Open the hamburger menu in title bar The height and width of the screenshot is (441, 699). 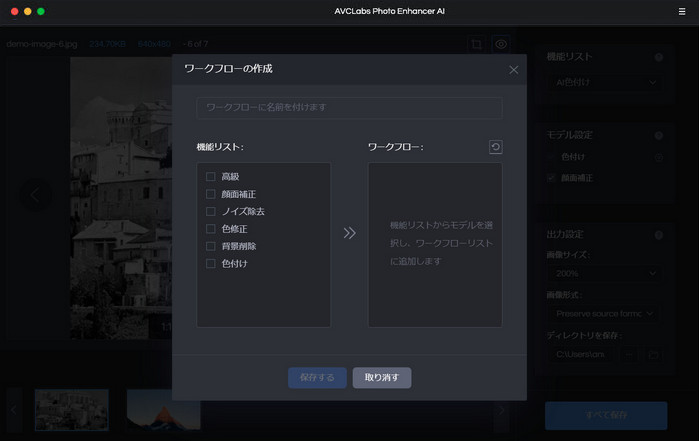point(682,11)
